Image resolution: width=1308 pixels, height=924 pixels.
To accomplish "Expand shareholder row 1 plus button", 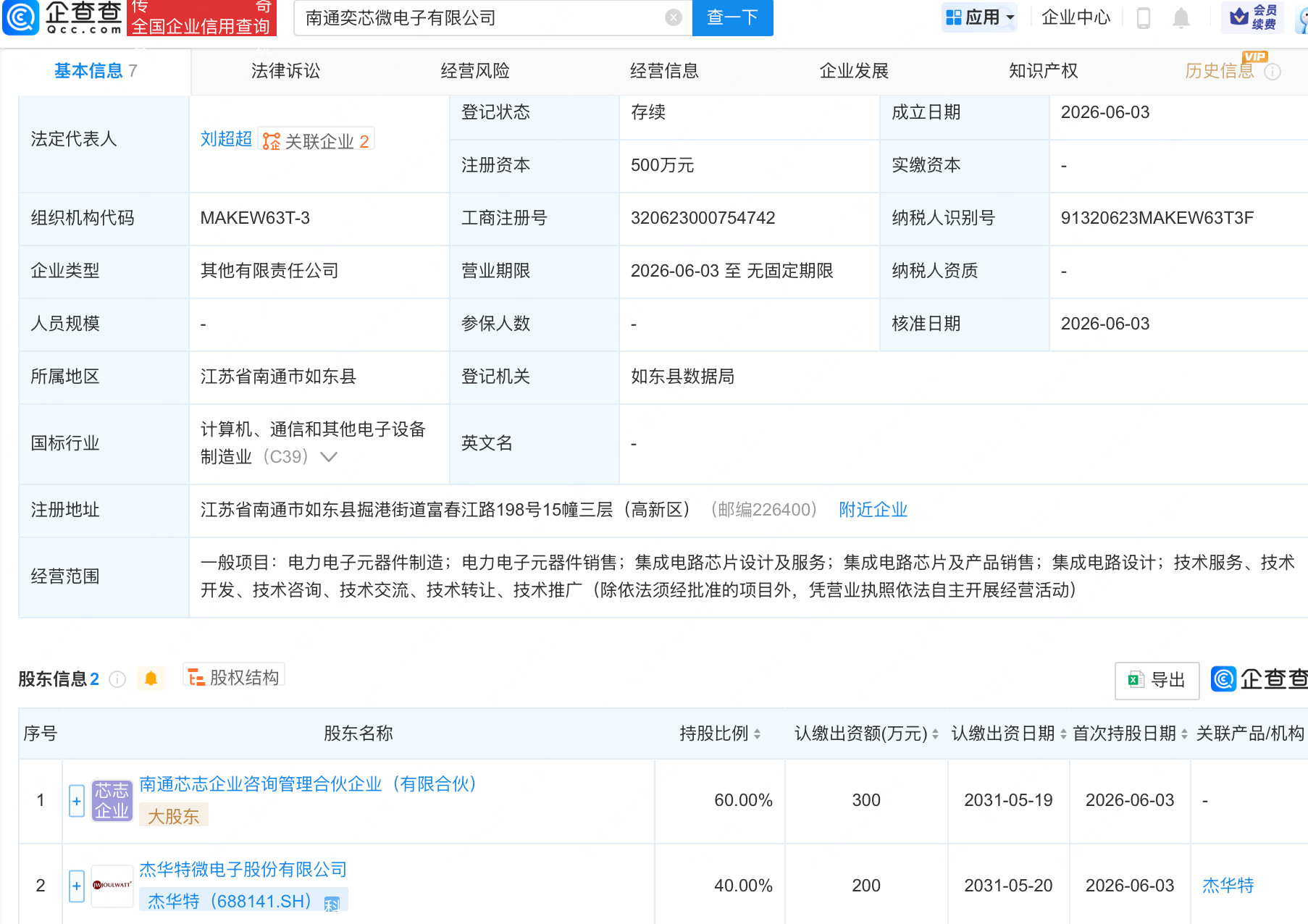I will click(x=77, y=801).
